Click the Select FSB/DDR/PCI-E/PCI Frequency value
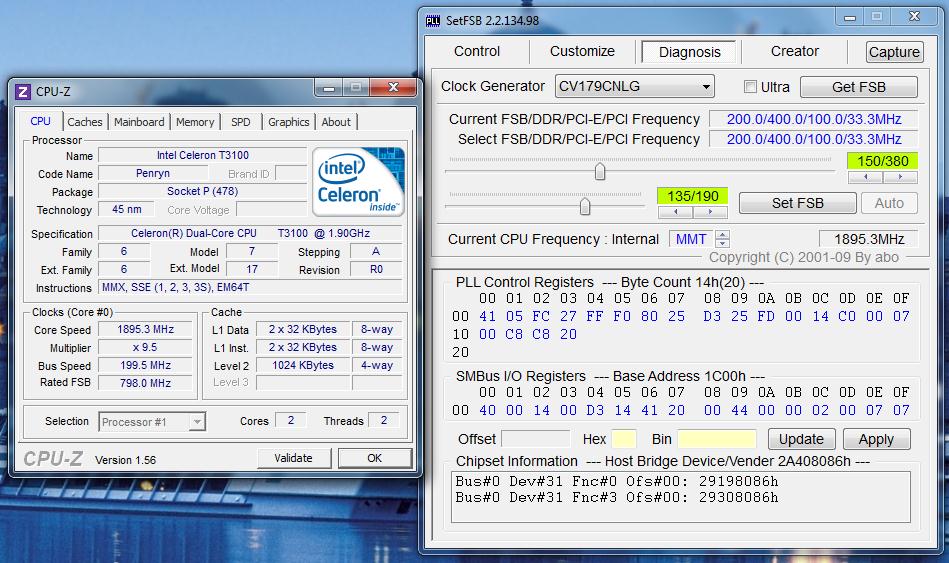The height and width of the screenshot is (563, 949). tap(814, 139)
